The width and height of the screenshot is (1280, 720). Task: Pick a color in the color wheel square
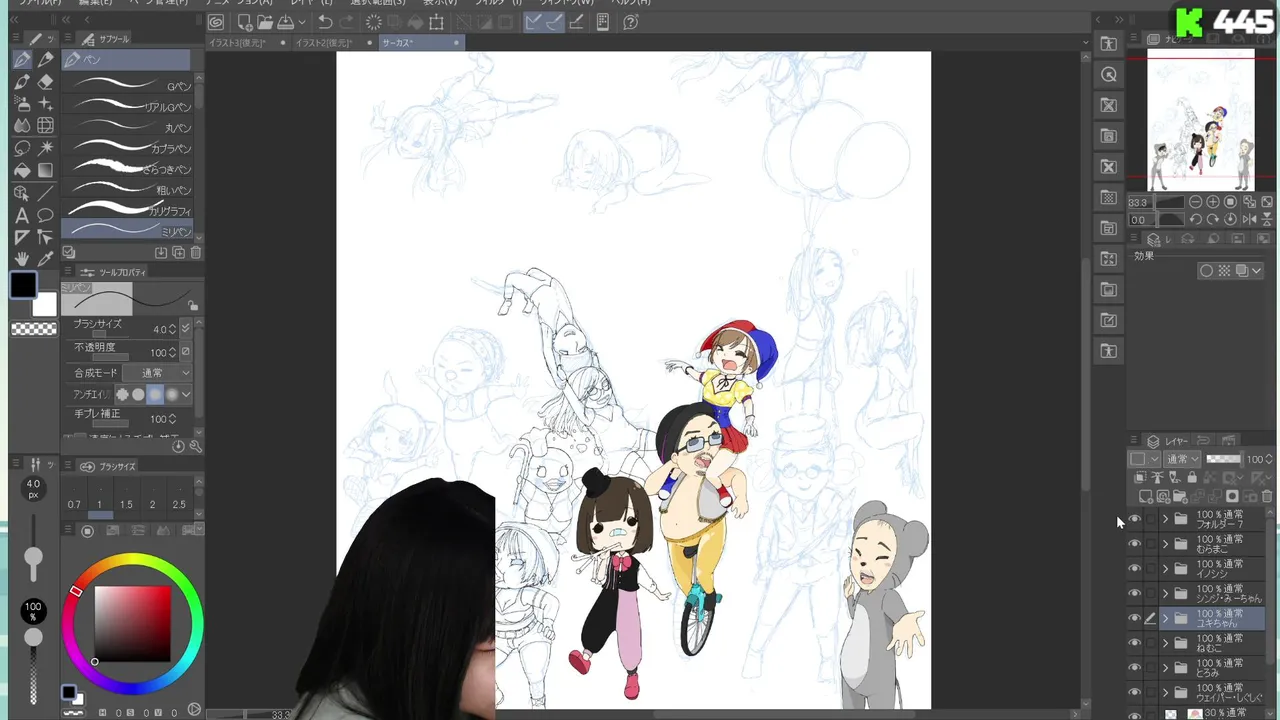(132, 623)
